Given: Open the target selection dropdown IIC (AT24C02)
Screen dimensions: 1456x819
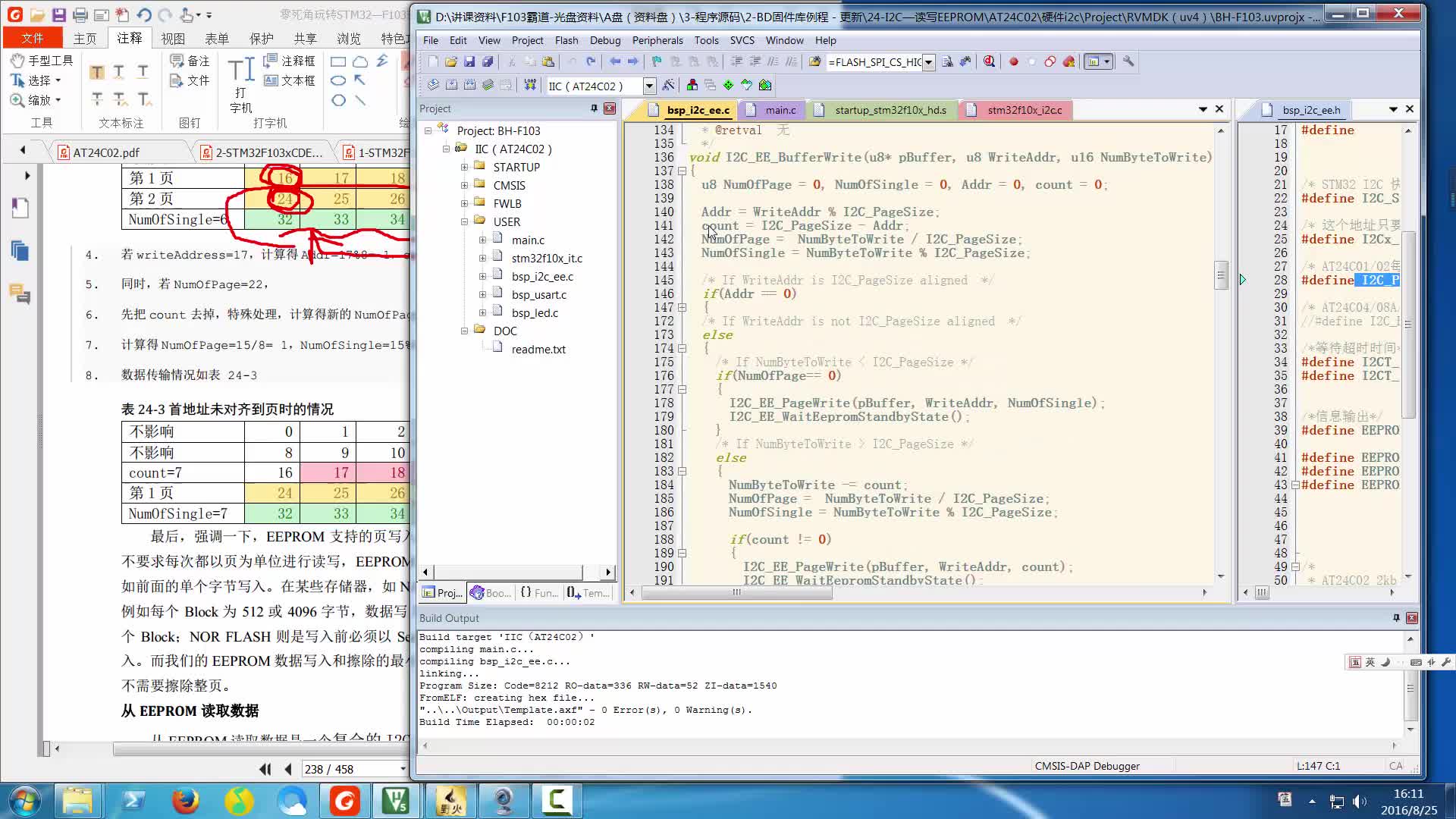Looking at the screenshot, I should pos(649,86).
